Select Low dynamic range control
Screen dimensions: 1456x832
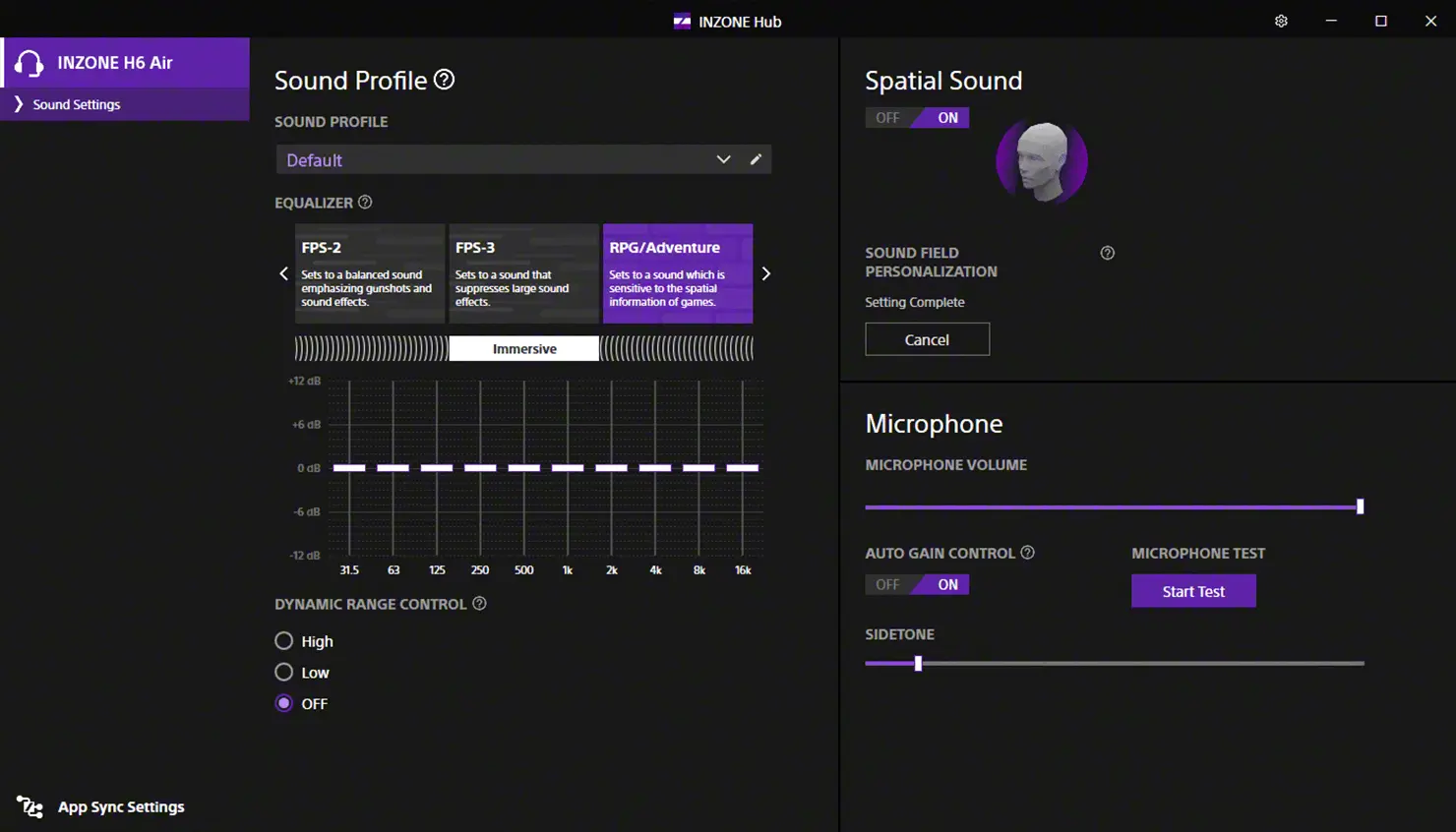click(284, 673)
